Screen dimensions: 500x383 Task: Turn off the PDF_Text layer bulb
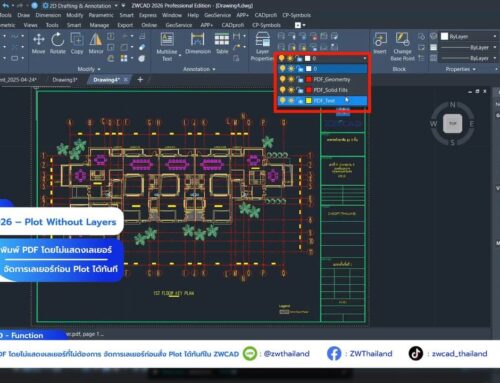(282, 100)
